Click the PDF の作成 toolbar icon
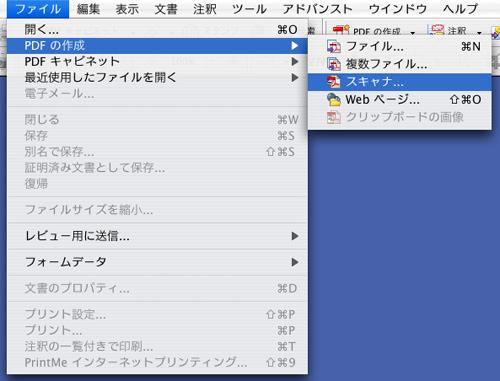This screenshot has height=381, width=500. (x=340, y=31)
